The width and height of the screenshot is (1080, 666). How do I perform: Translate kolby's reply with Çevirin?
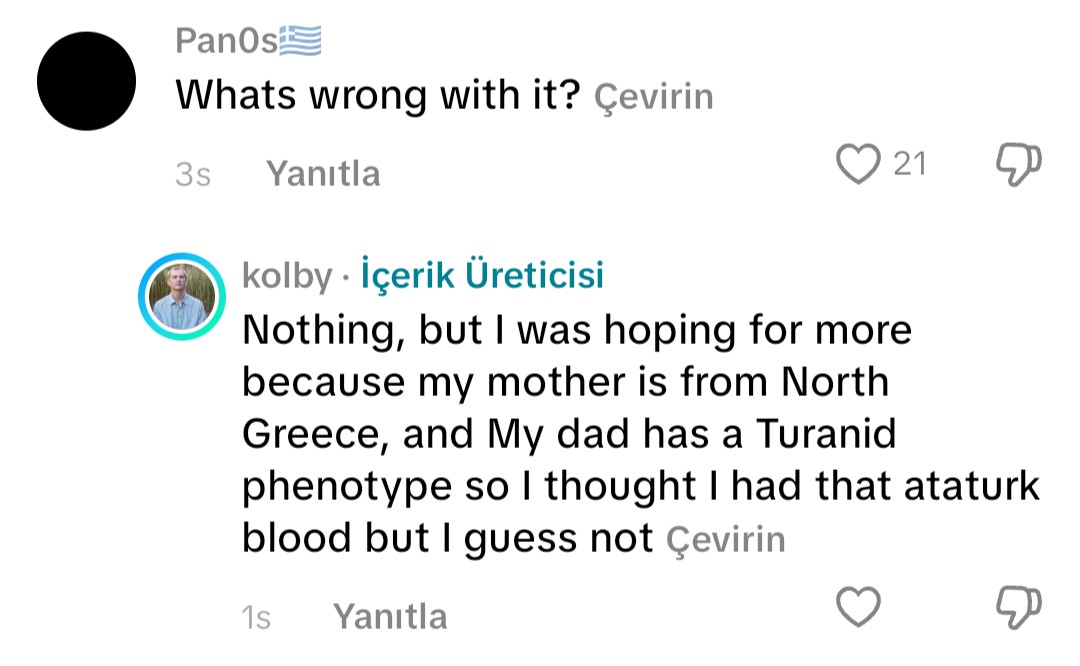tap(726, 540)
